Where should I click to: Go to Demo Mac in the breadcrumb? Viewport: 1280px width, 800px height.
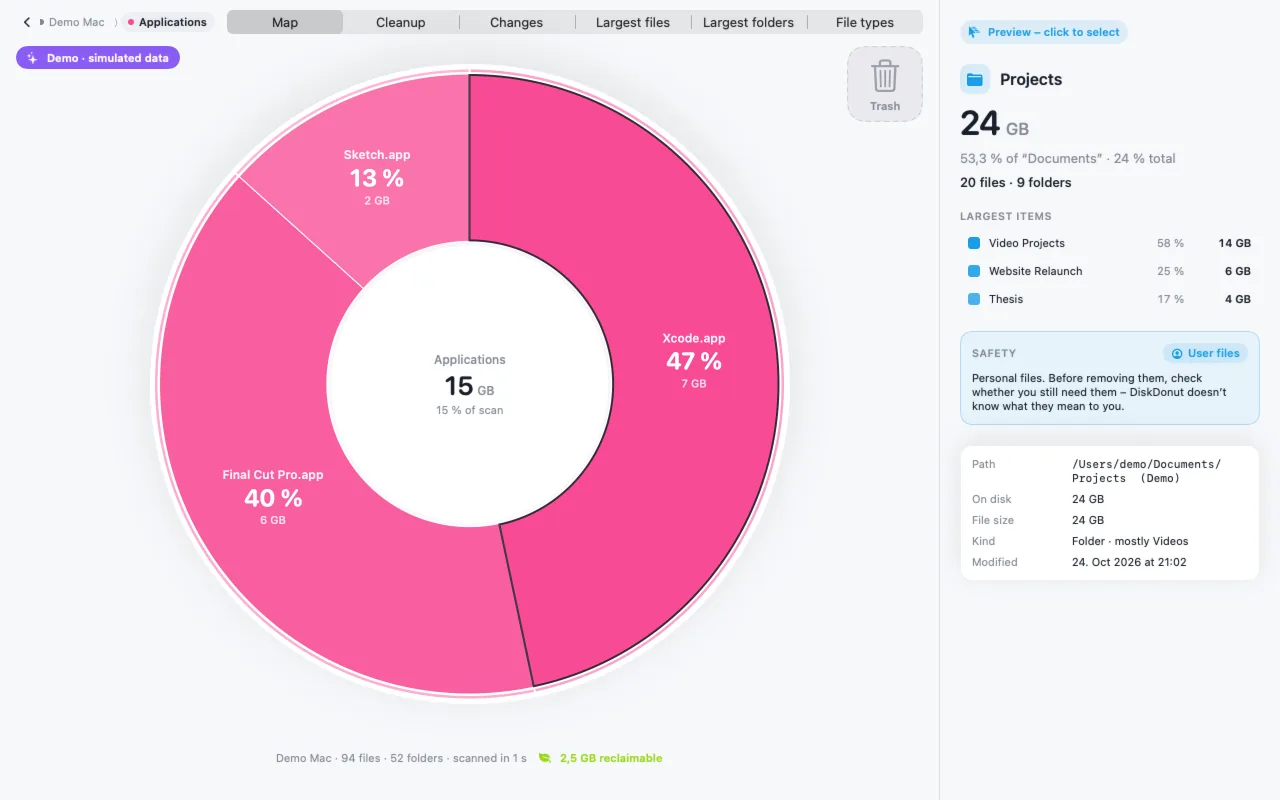(x=76, y=22)
